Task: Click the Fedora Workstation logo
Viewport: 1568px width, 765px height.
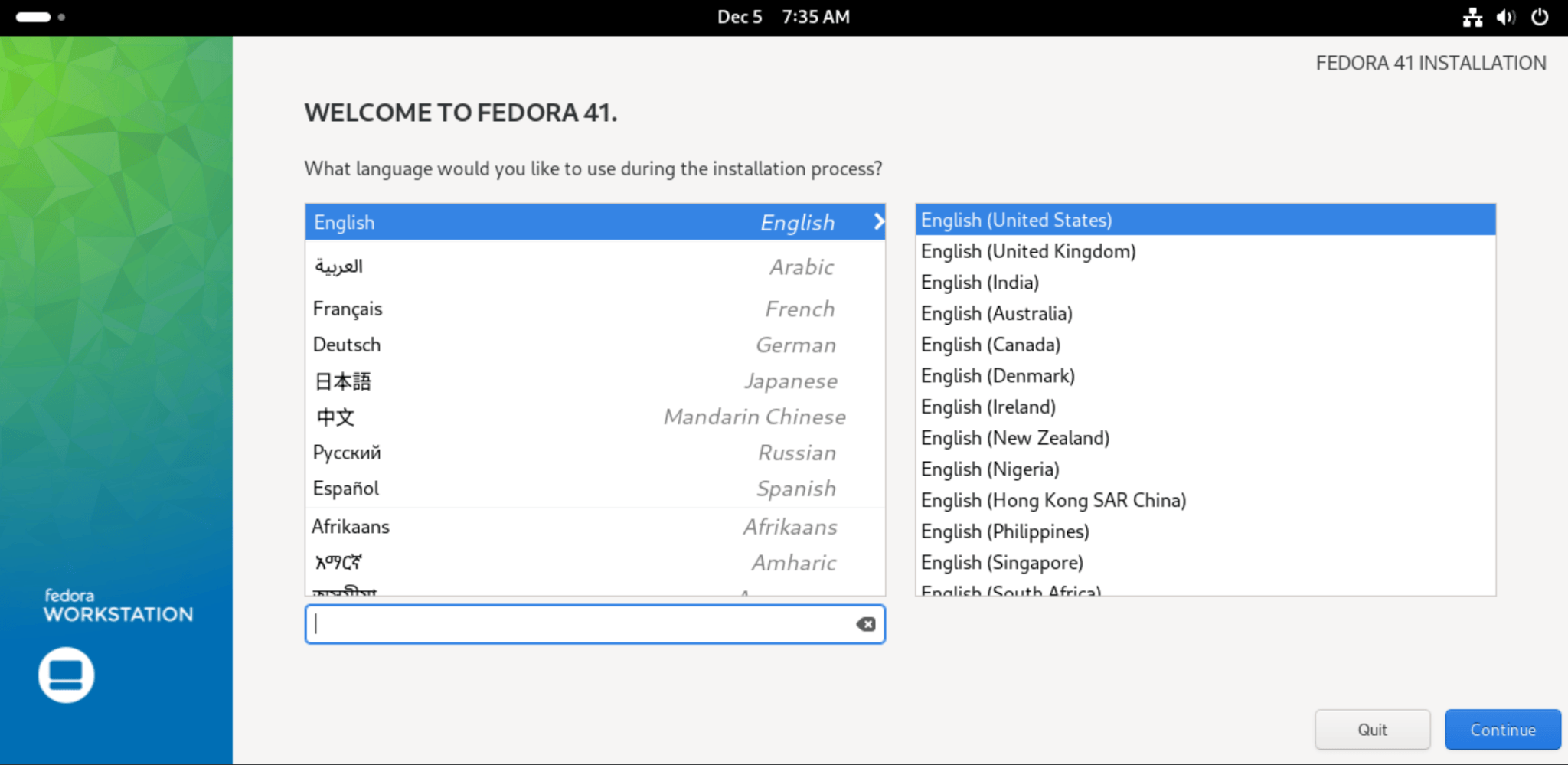Action: 66,674
